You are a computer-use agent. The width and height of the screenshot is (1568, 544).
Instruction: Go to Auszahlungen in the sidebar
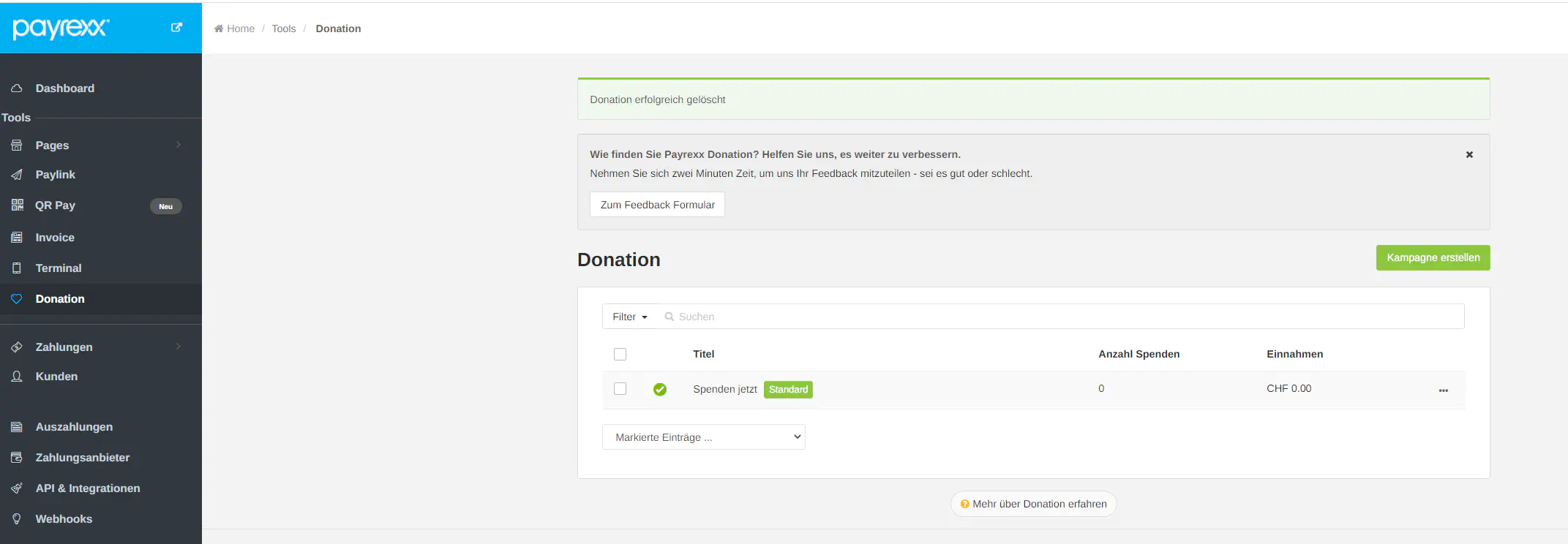(x=74, y=427)
